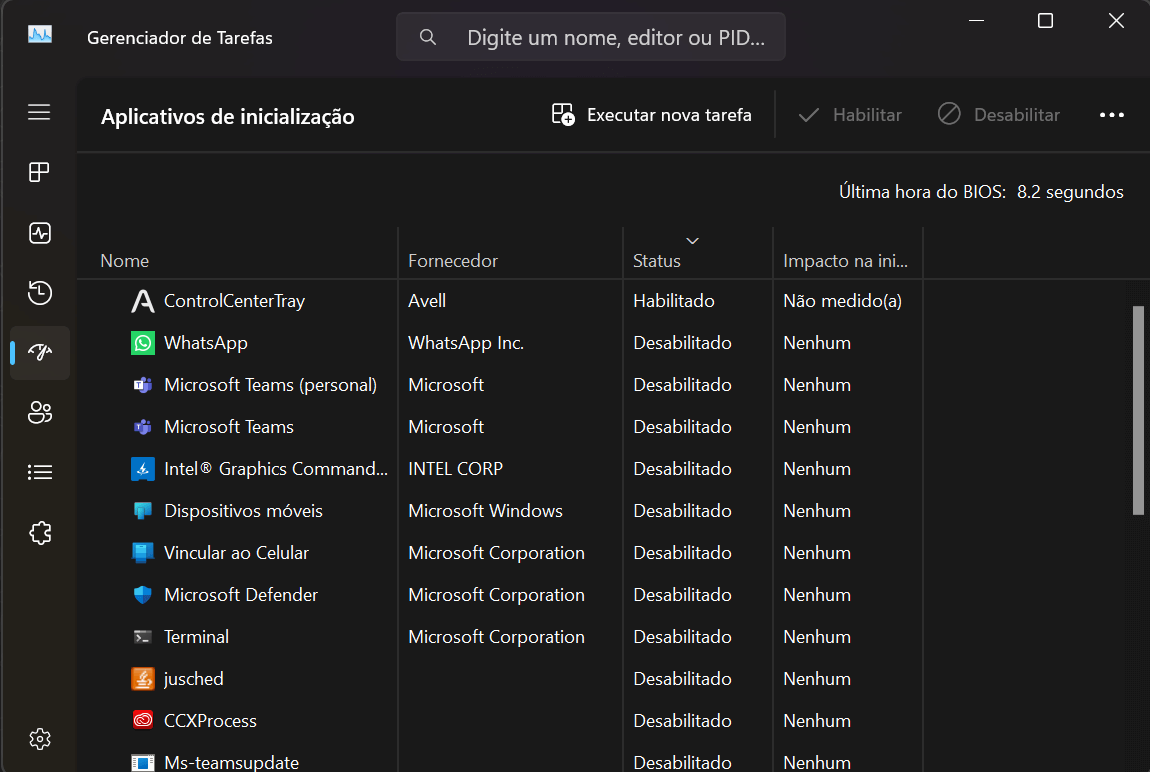Open the App history section

point(39,292)
